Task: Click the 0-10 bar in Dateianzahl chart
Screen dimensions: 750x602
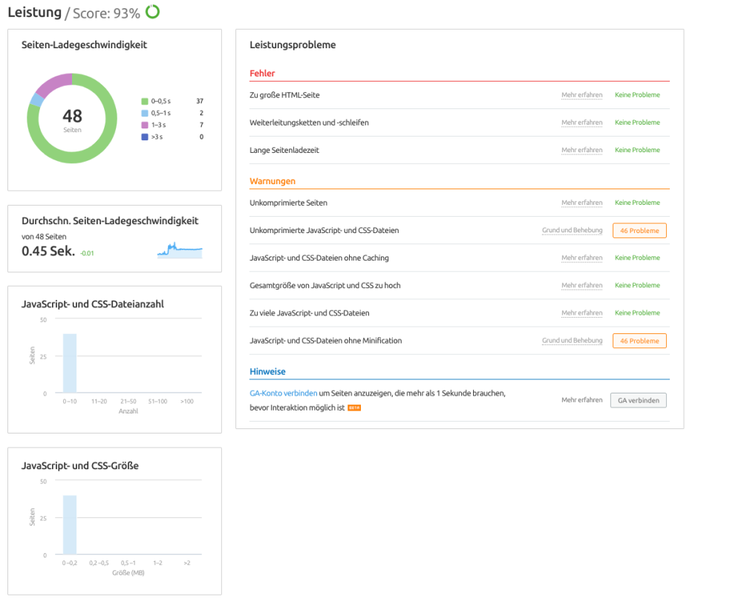Action: [x=70, y=363]
